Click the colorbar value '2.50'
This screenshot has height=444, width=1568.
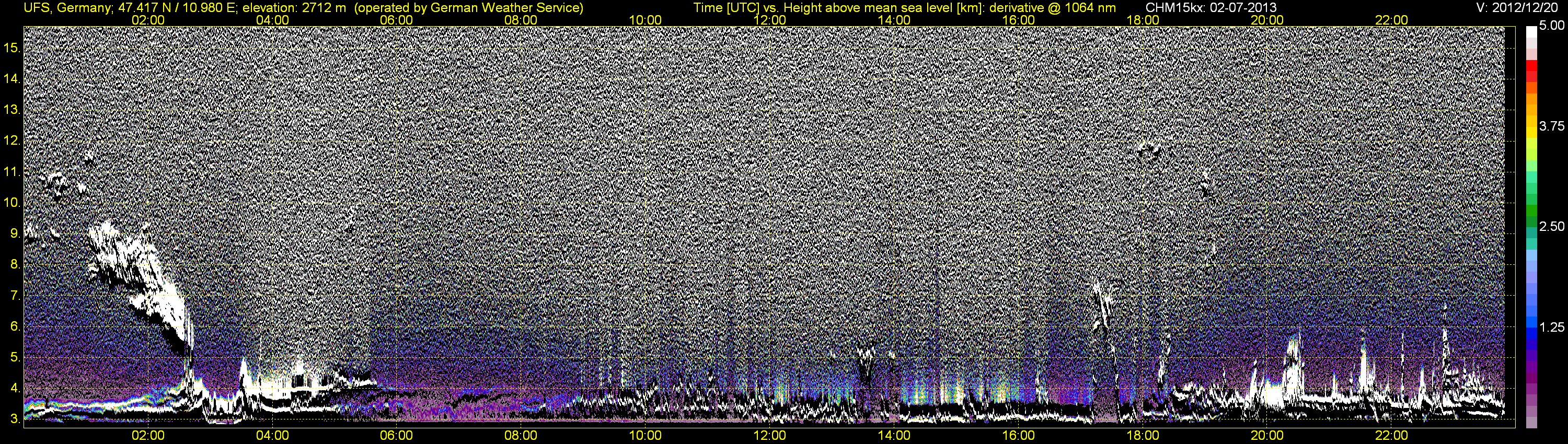1552,226
